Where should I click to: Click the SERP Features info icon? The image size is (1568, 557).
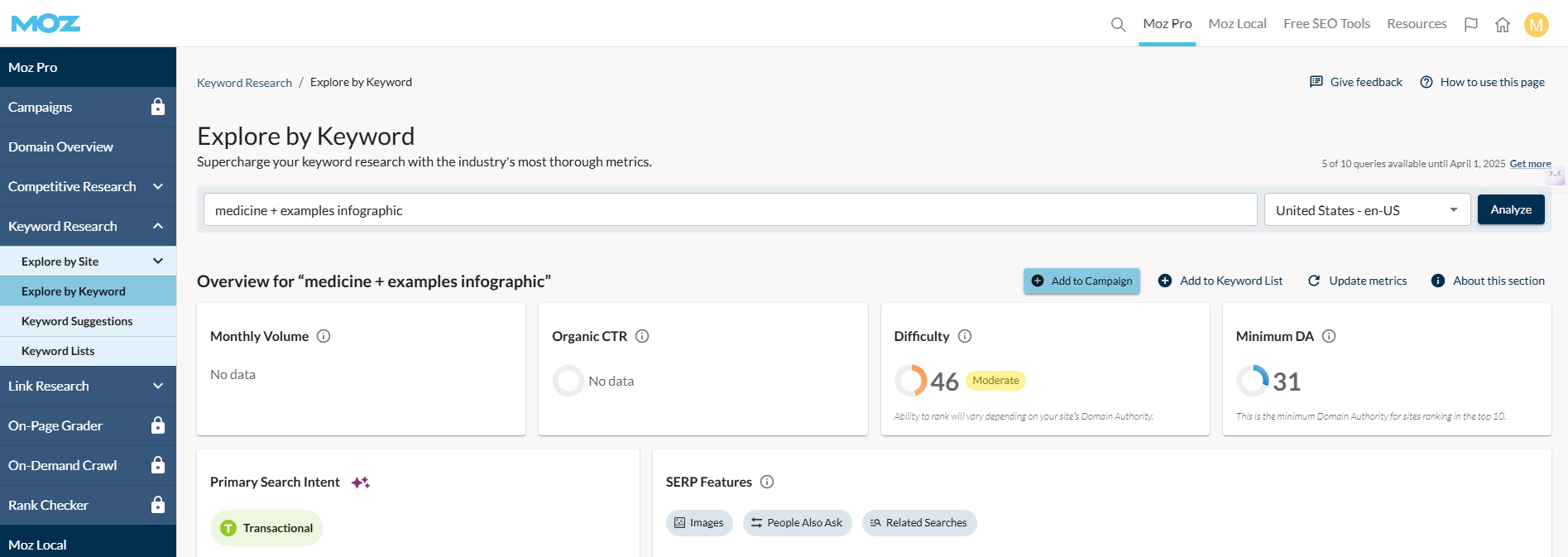pos(767,482)
